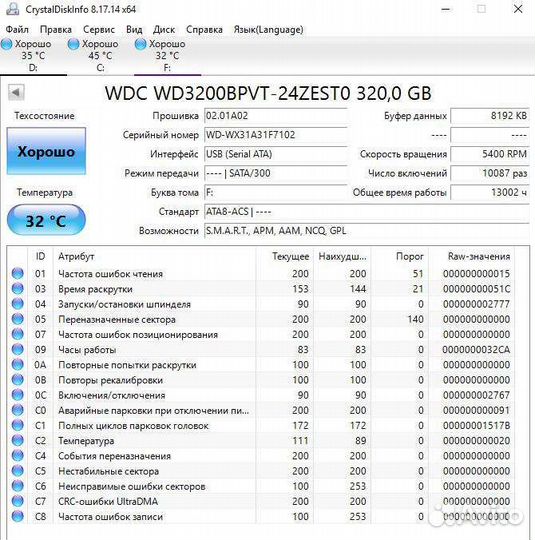Click the Текущее column header
Viewport: 535px width, 540px height.
[285, 256]
